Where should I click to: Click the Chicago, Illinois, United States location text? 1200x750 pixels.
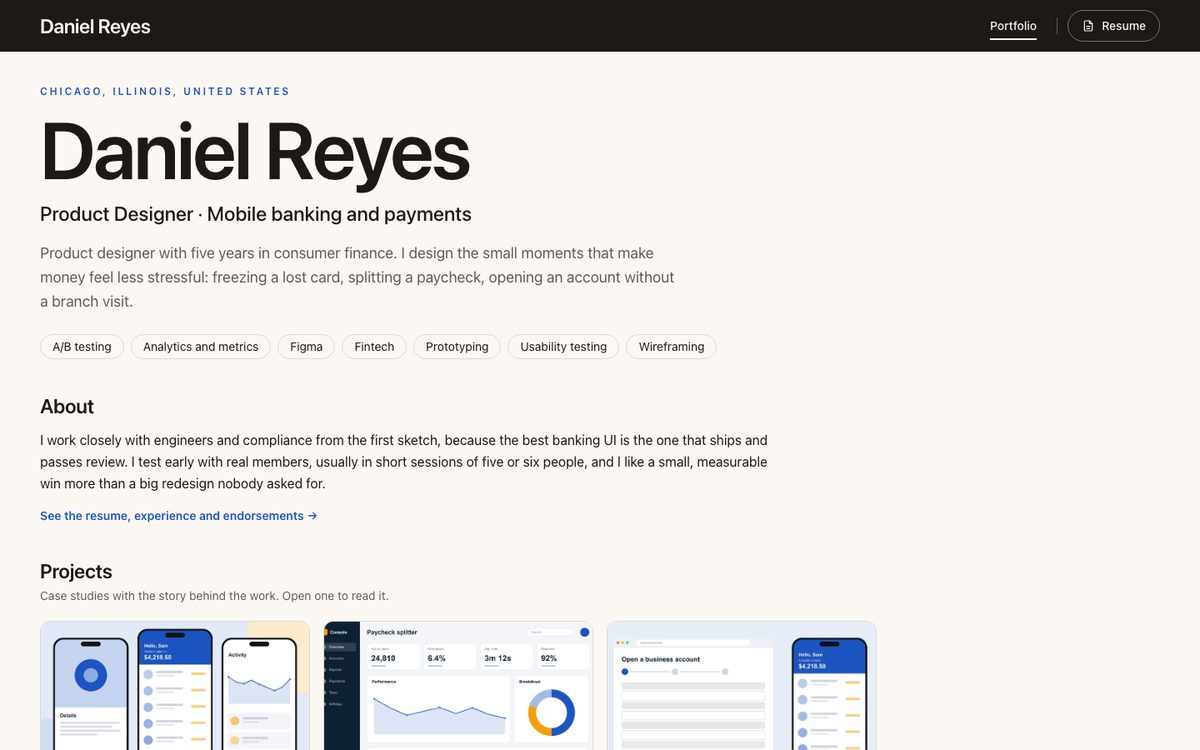click(x=165, y=91)
